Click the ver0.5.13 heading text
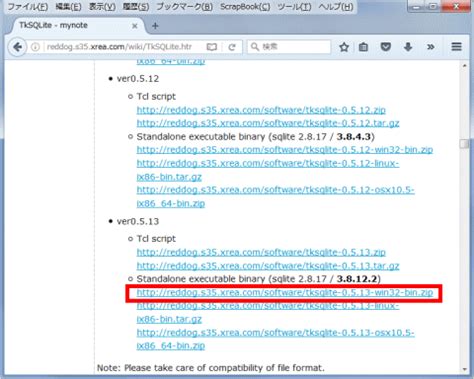 [138, 221]
